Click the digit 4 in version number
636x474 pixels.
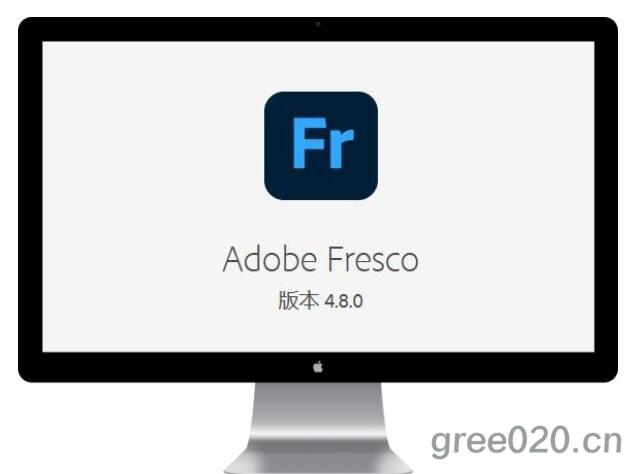click(x=329, y=301)
